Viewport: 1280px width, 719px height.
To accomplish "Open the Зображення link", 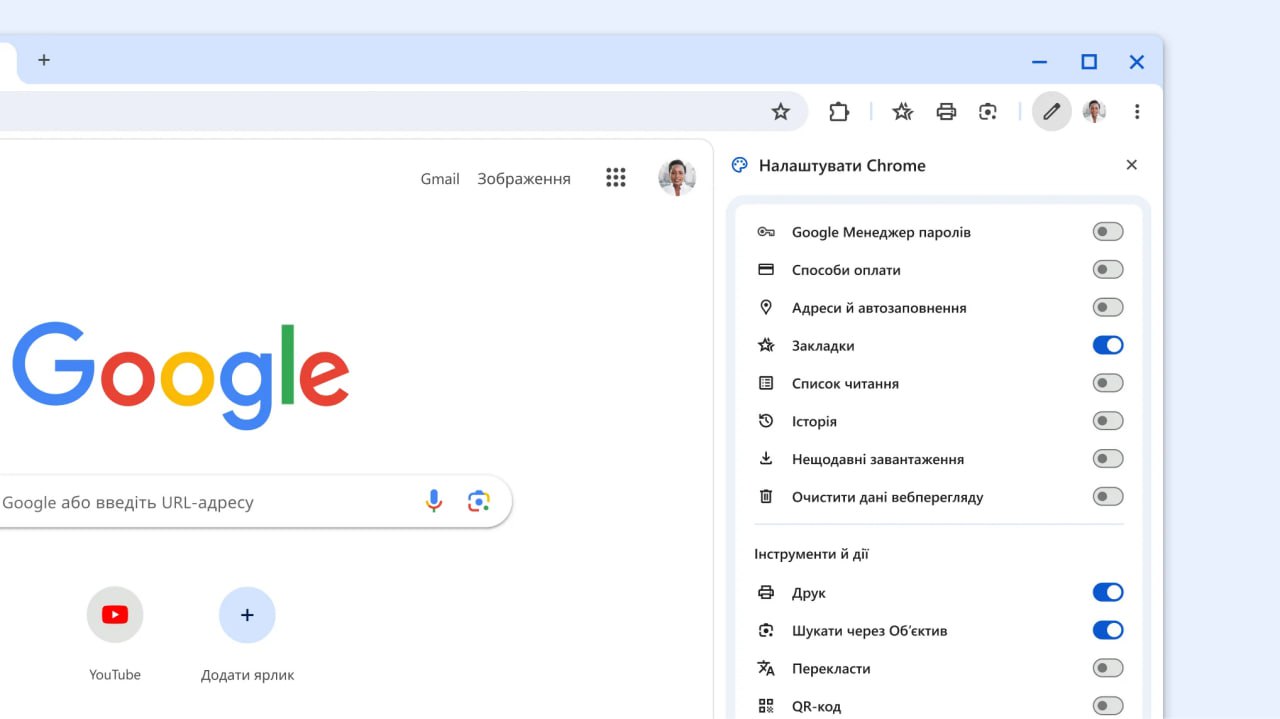I will [524, 179].
